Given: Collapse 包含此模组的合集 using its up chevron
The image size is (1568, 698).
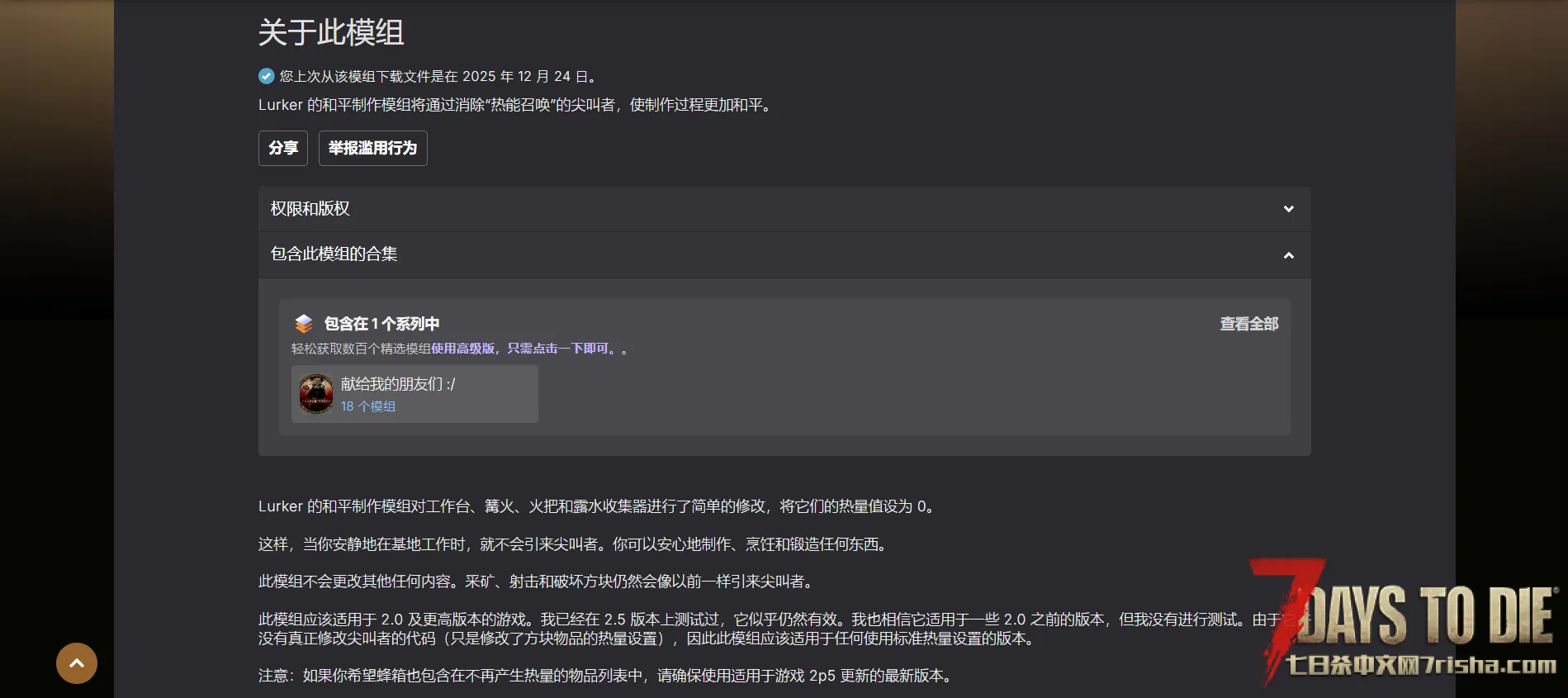Looking at the screenshot, I should click(x=1288, y=255).
